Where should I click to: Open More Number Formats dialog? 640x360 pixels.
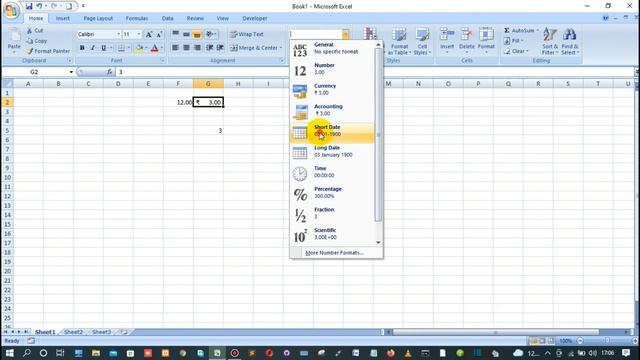334,253
